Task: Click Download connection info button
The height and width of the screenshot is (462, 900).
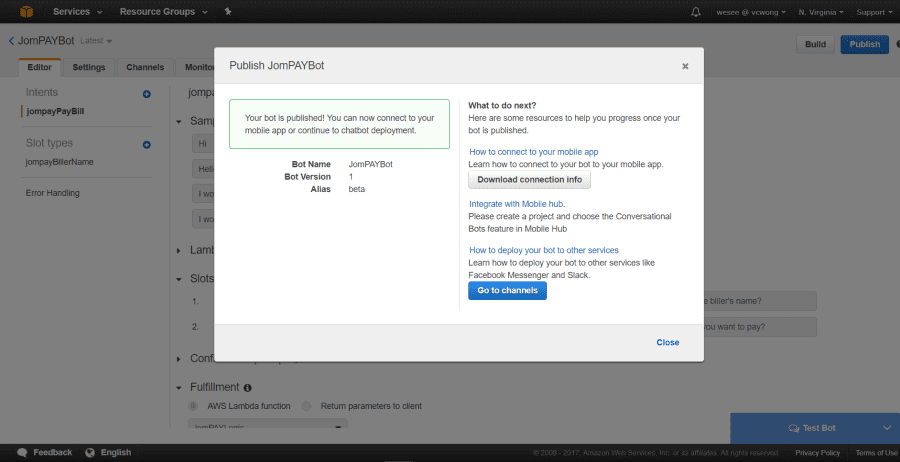Action: pyautogui.click(x=529, y=180)
